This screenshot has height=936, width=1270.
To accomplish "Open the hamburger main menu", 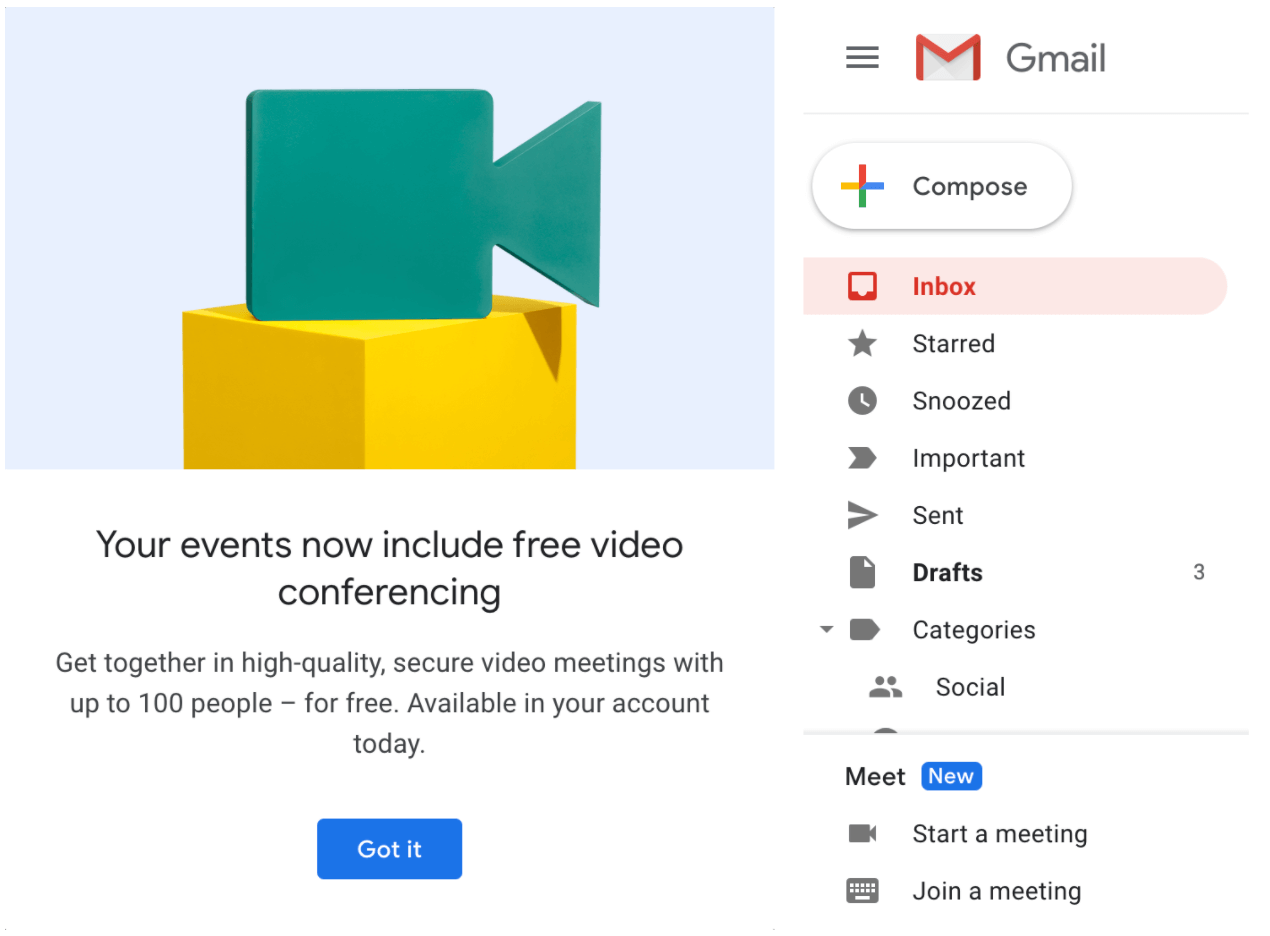I will pyautogui.click(x=862, y=58).
